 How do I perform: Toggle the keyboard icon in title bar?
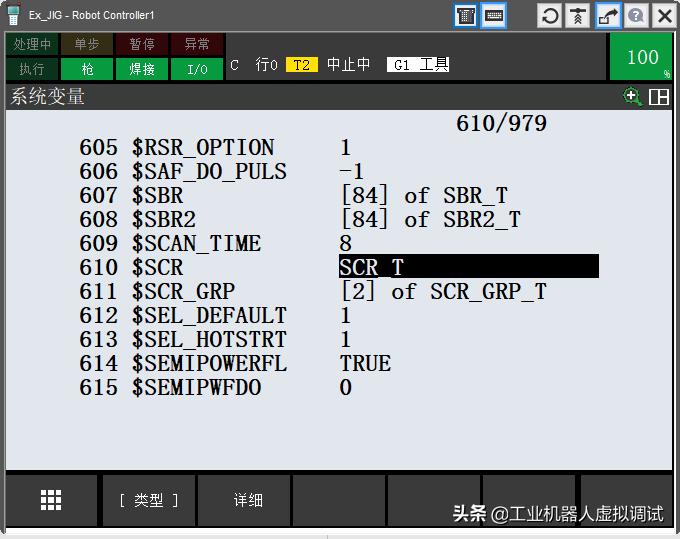[x=494, y=16]
